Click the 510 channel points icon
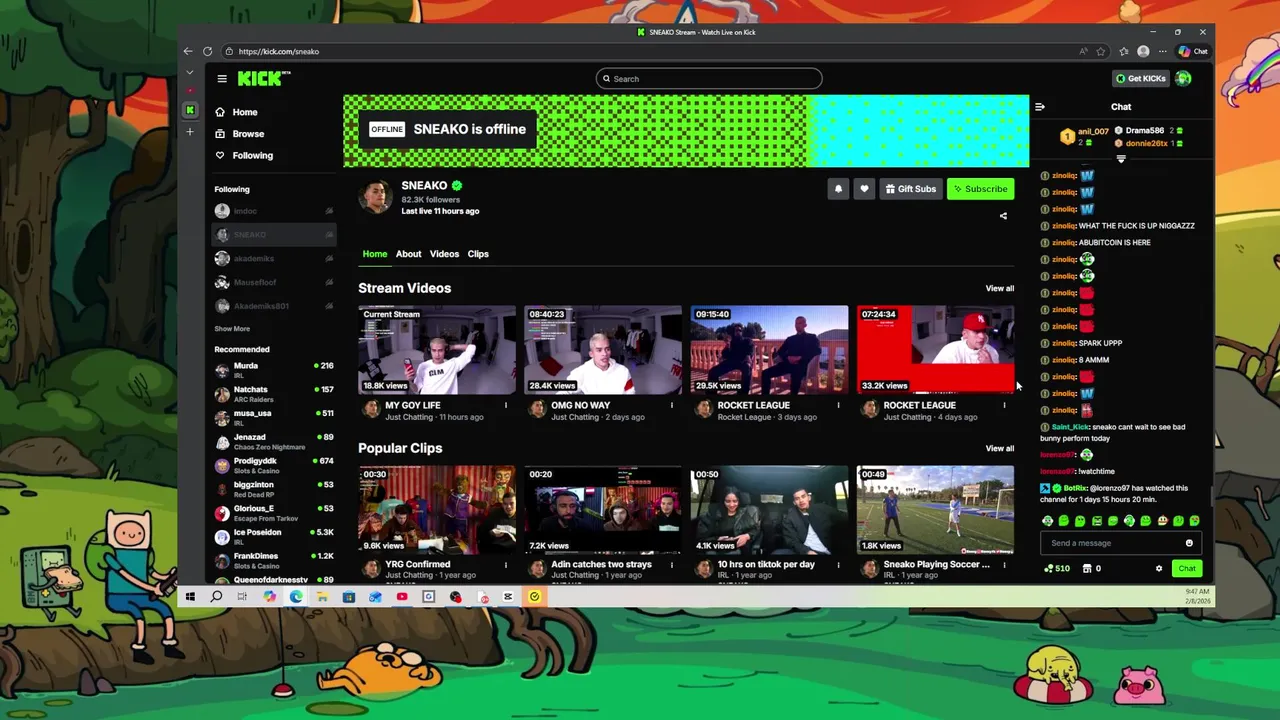The image size is (1280, 720). 1056,569
